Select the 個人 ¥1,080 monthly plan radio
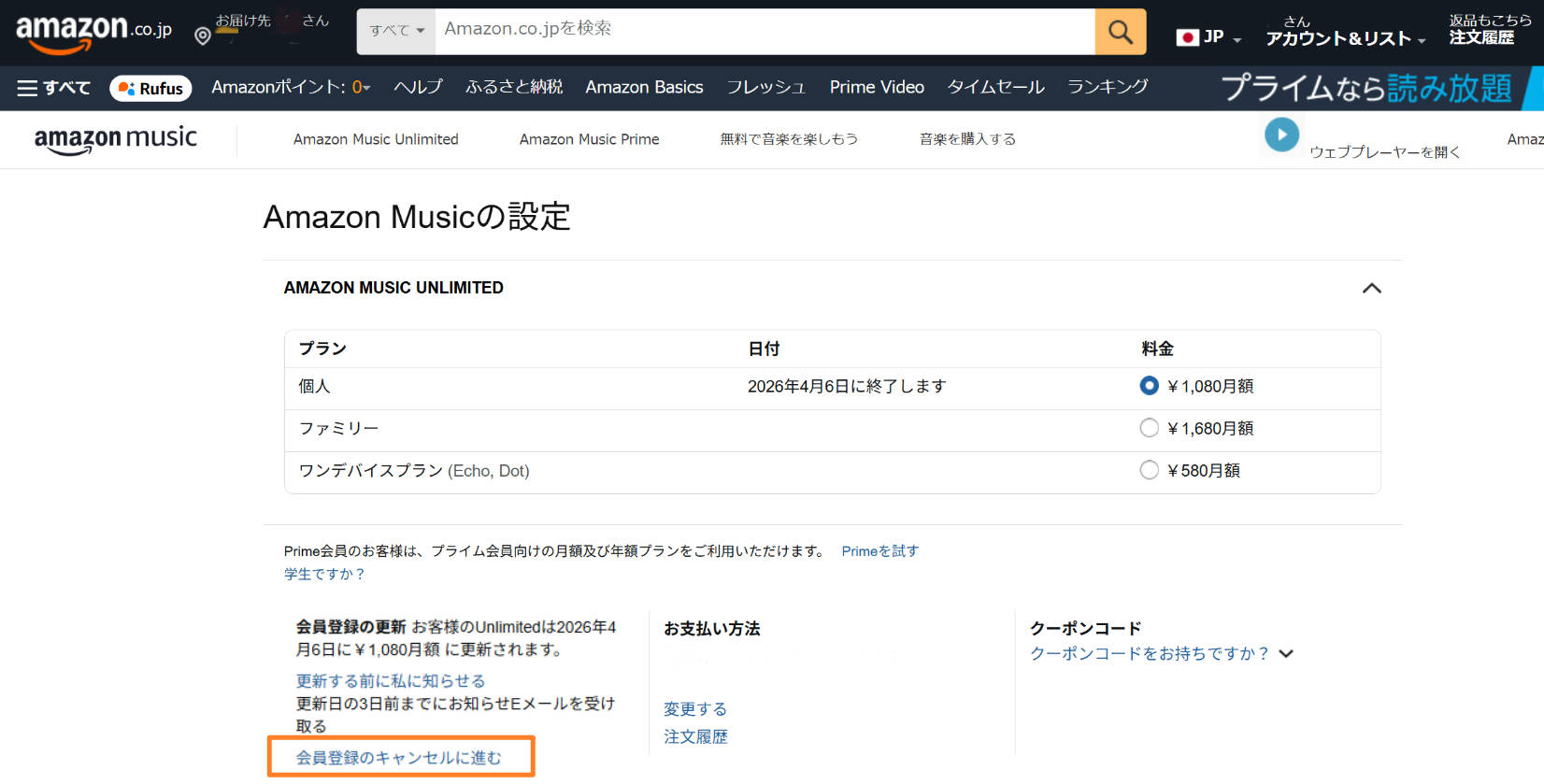 [x=1150, y=385]
